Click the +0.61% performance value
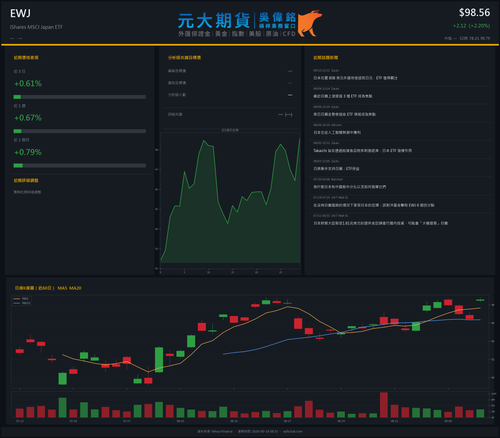This screenshot has height=438, width=500. pyautogui.click(x=28, y=83)
